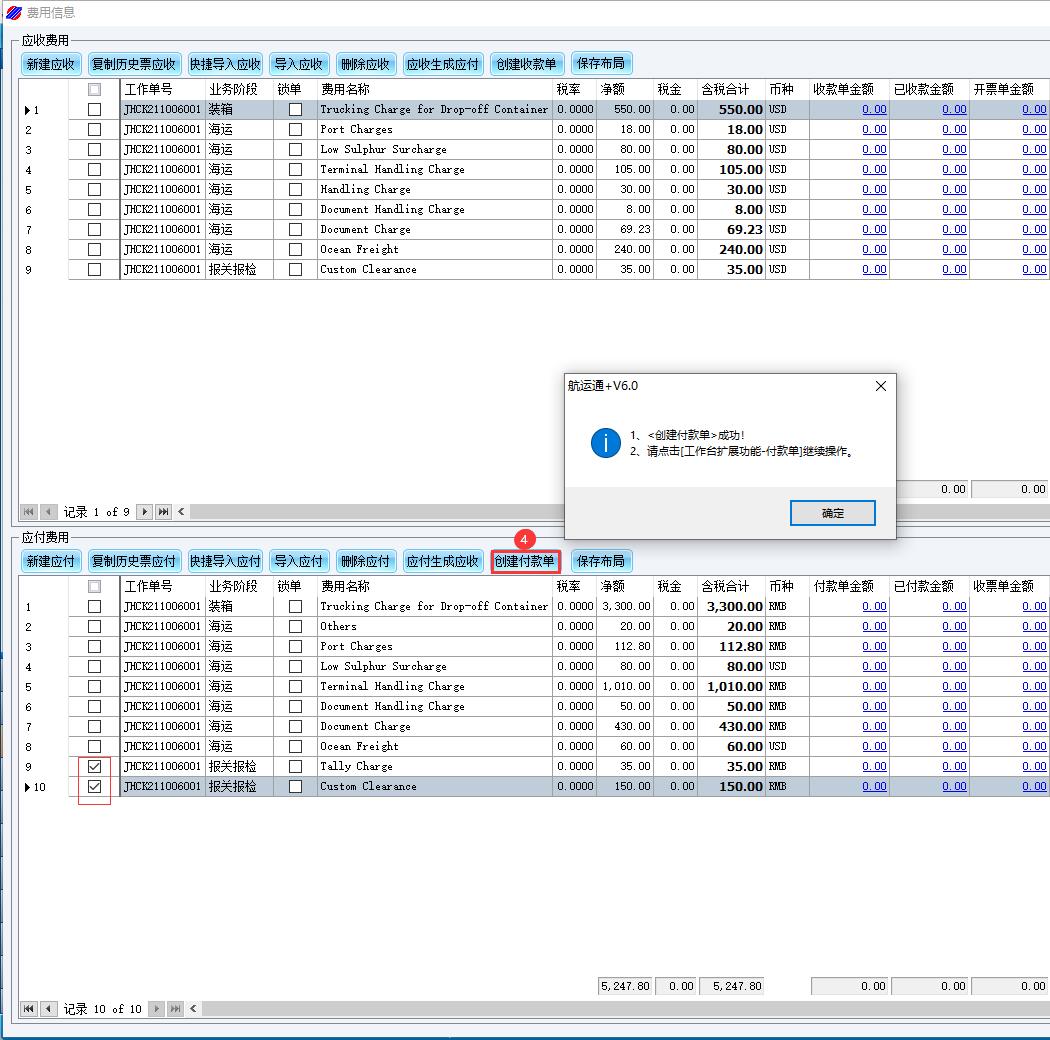Go to first record in receivables navigator

pyautogui.click(x=28, y=512)
